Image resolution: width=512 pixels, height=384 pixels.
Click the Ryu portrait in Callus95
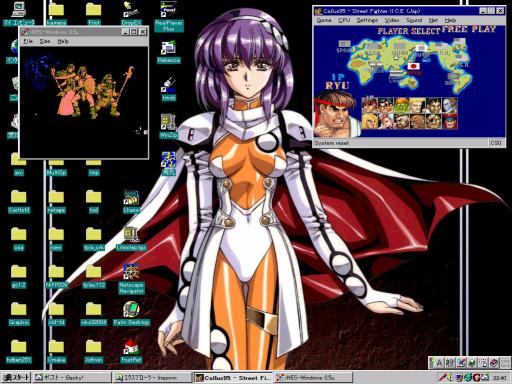[337, 114]
